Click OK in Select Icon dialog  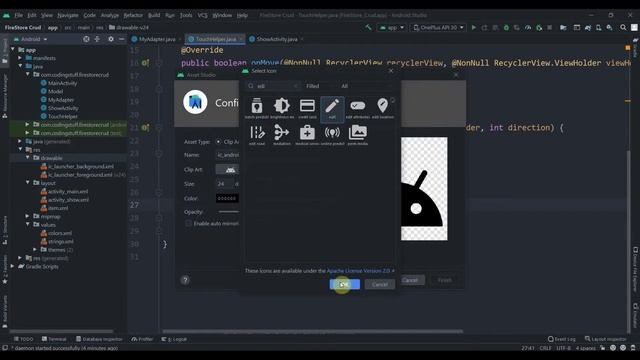click(344, 284)
